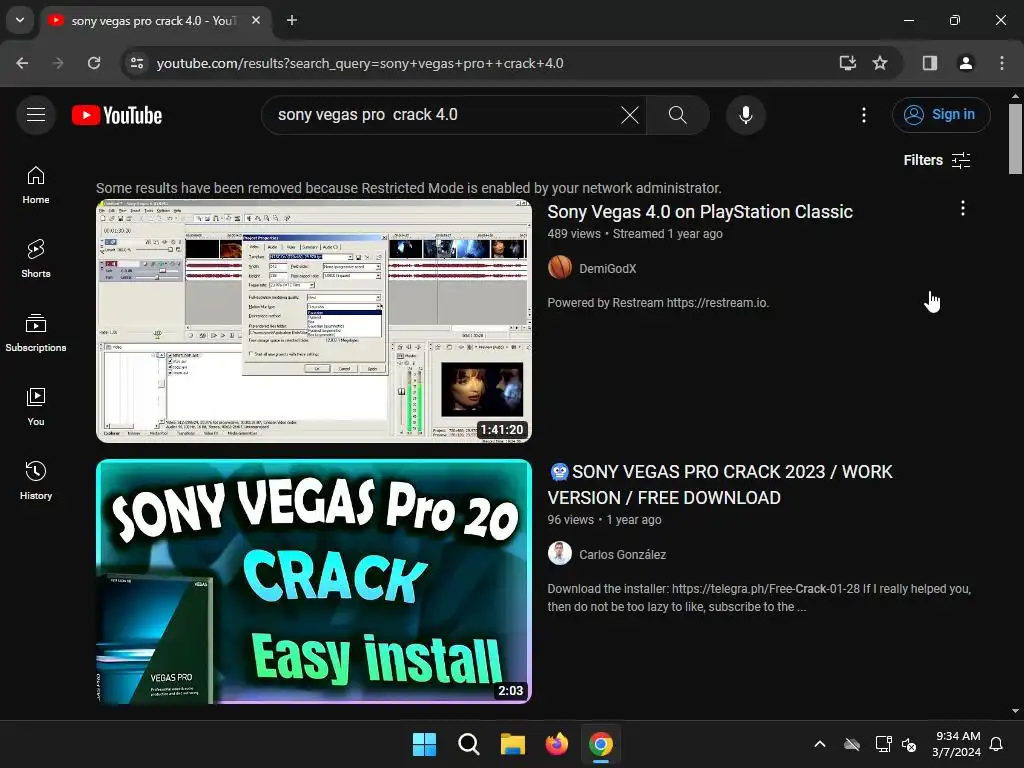The height and width of the screenshot is (768, 1024).
Task: Click Carlos González channel avatar
Action: (x=560, y=554)
